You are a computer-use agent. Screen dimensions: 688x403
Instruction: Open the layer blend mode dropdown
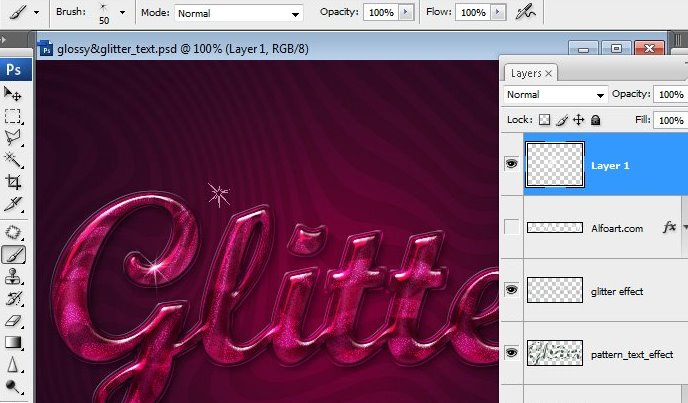coord(556,94)
